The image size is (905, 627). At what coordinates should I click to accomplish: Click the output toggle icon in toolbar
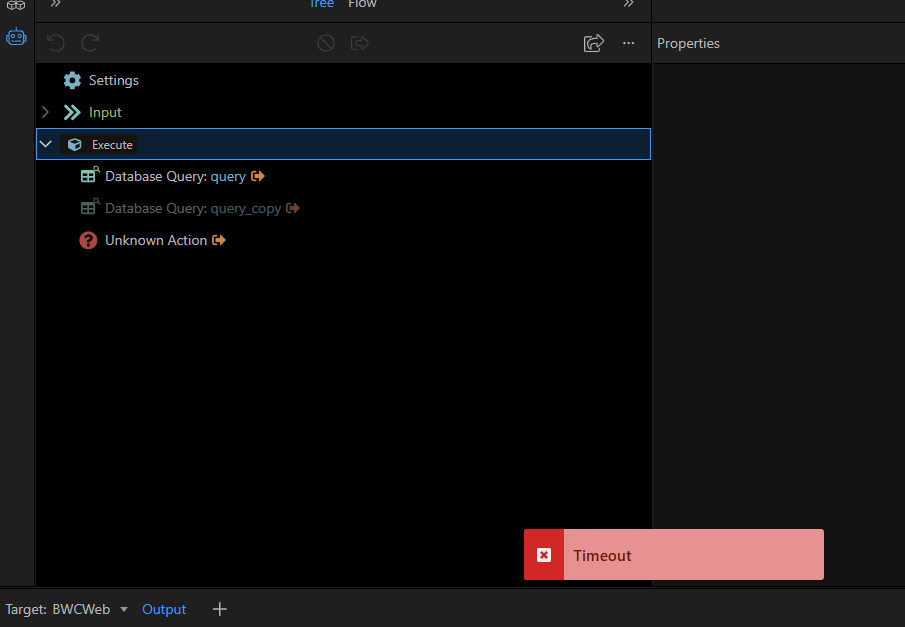[360, 43]
